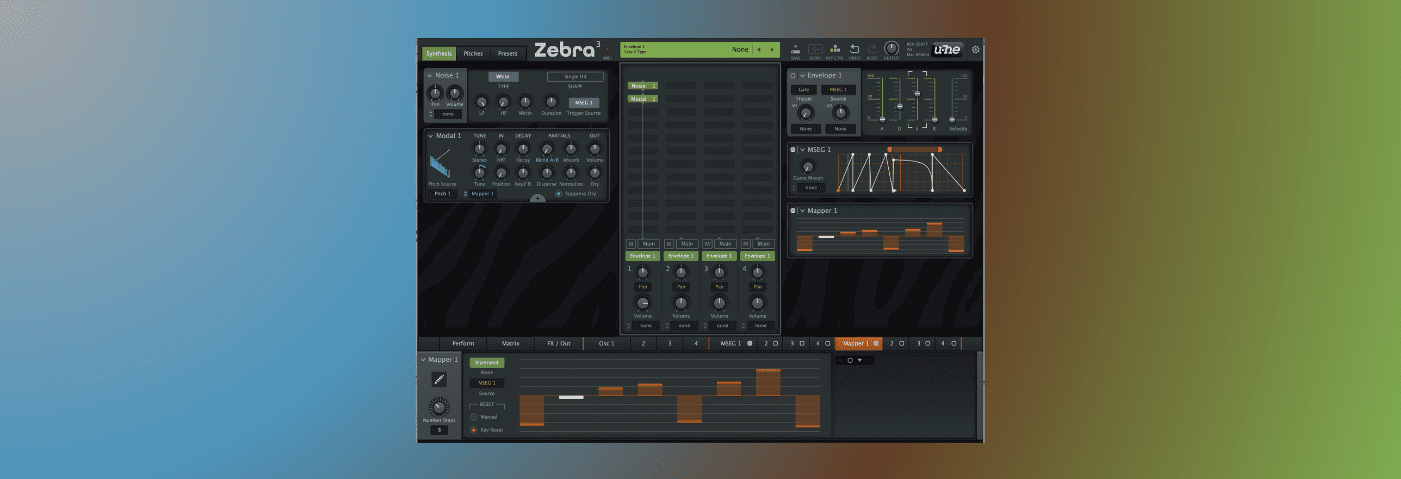Select the Key Reset radio button
The image size is (1401, 479).
click(x=474, y=429)
